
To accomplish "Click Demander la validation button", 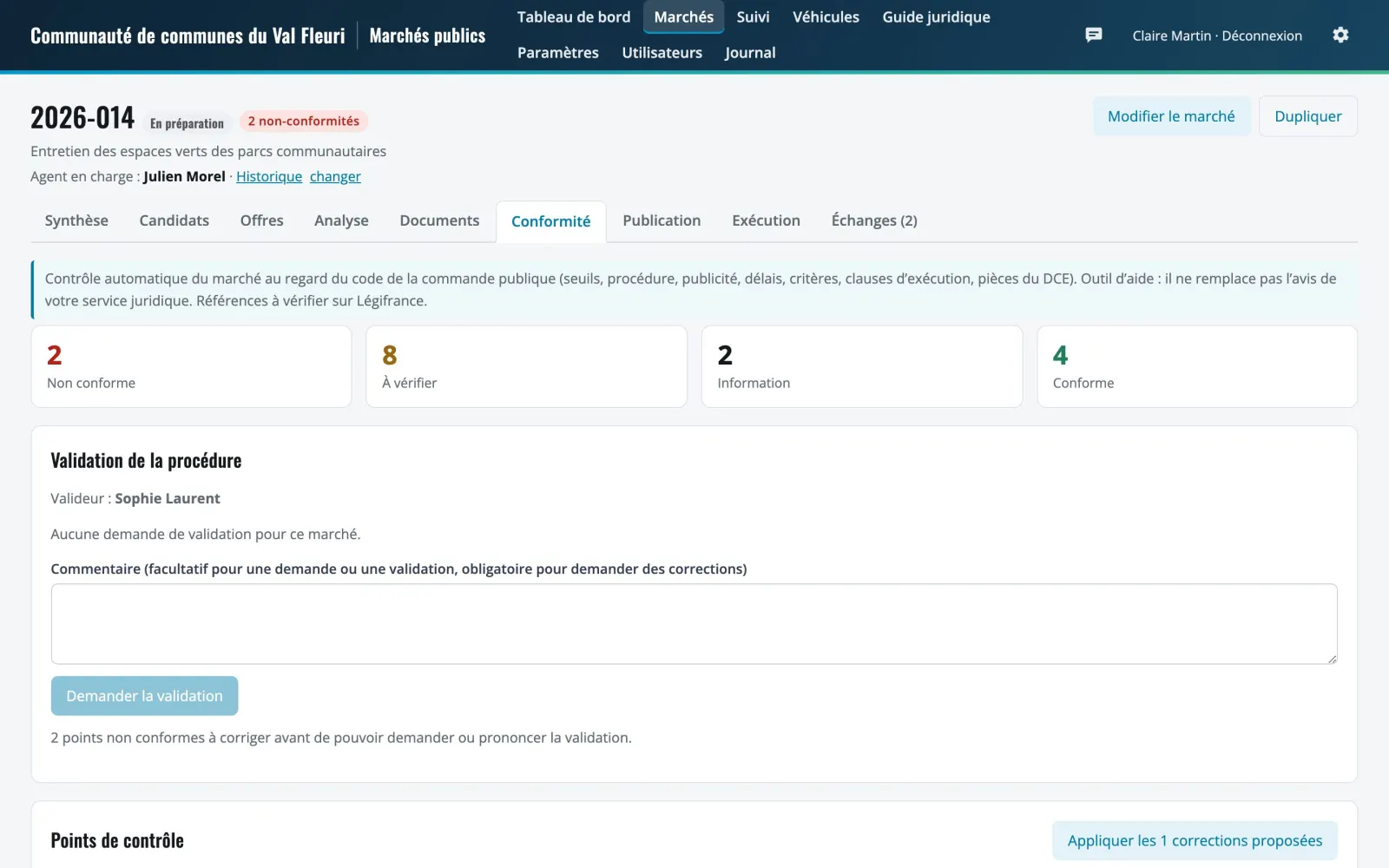I will point(144,696).
